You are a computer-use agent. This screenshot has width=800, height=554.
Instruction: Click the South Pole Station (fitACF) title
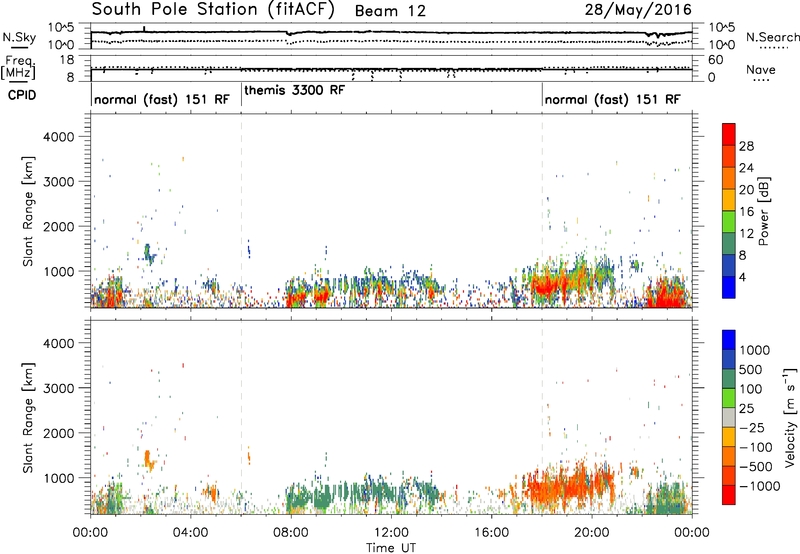point(213,10)
